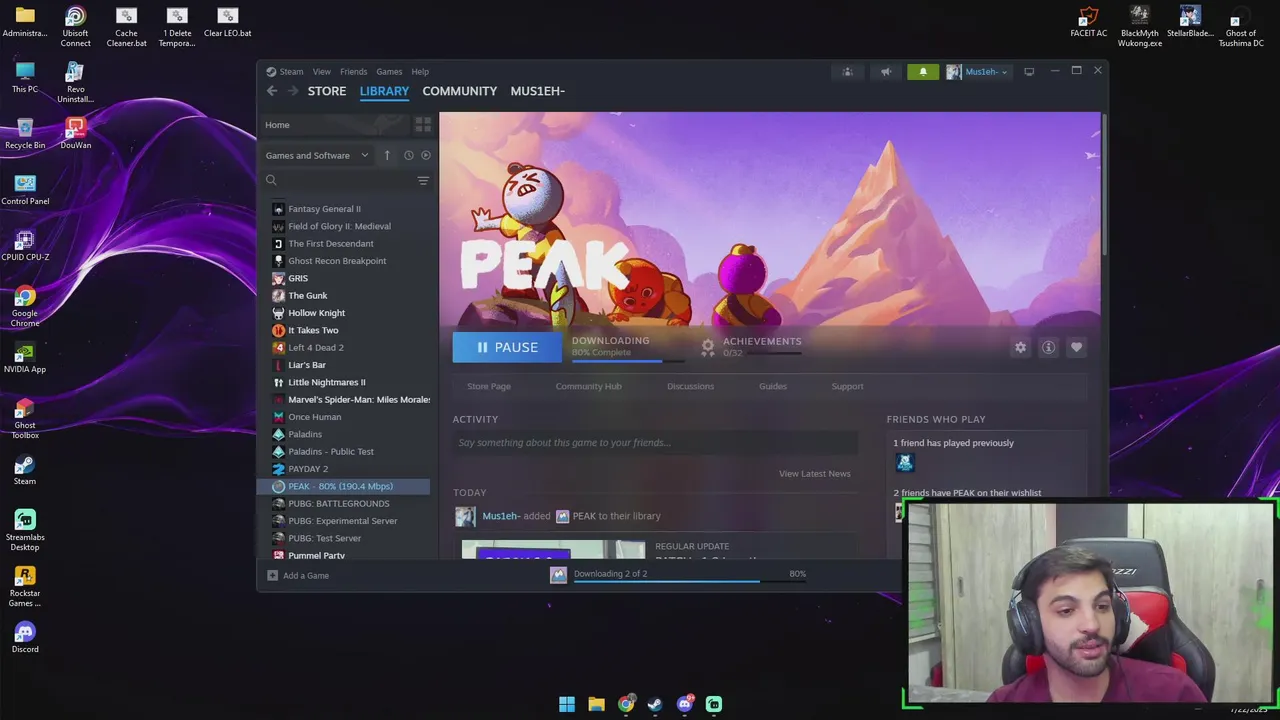This screenshot has width=1280, height=720.
Task: Click View Latest News link
Action: tap(815, 474)
